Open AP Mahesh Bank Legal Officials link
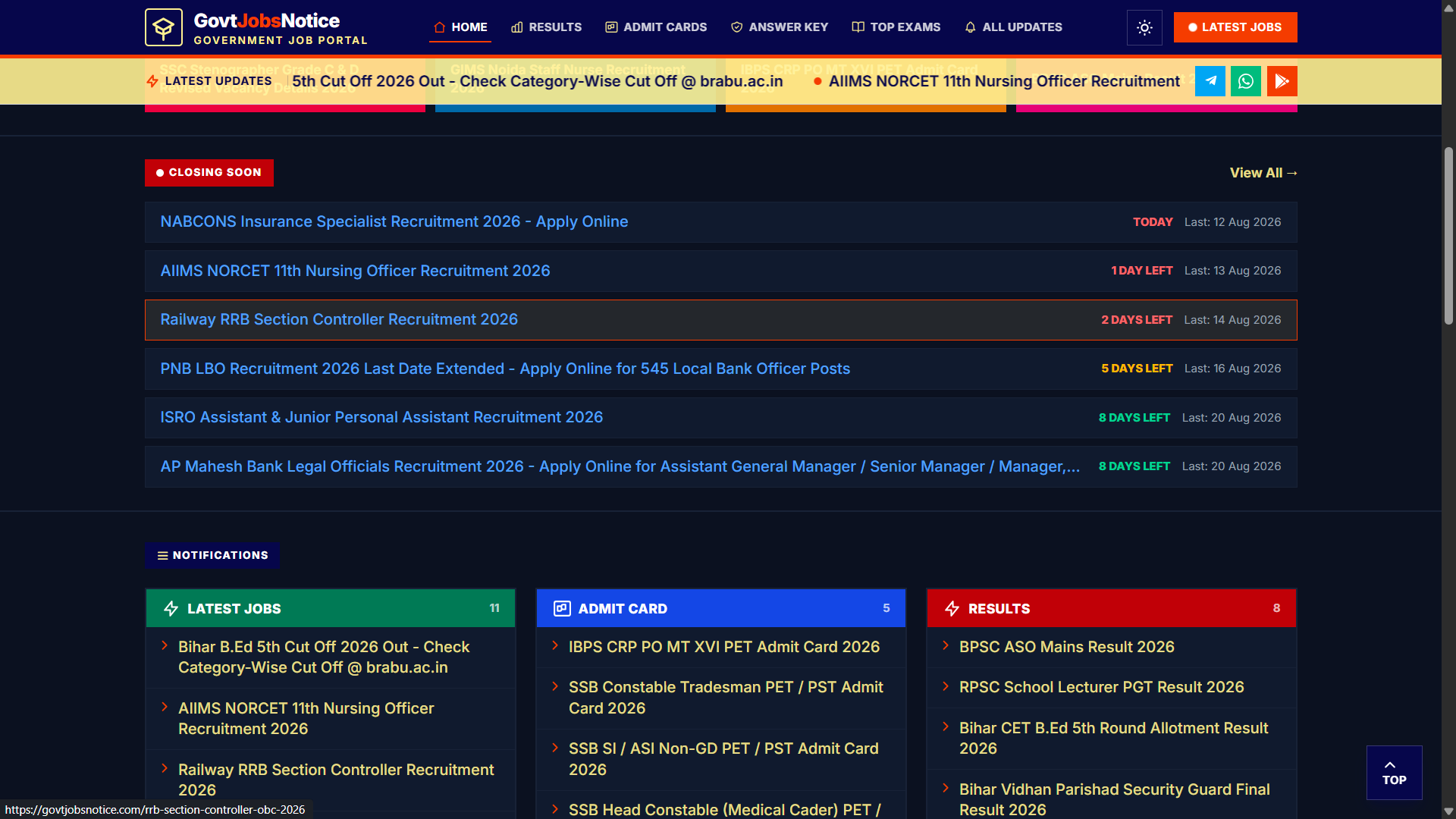The width and height of the screenshot is (1456, 819). point(620,466)
